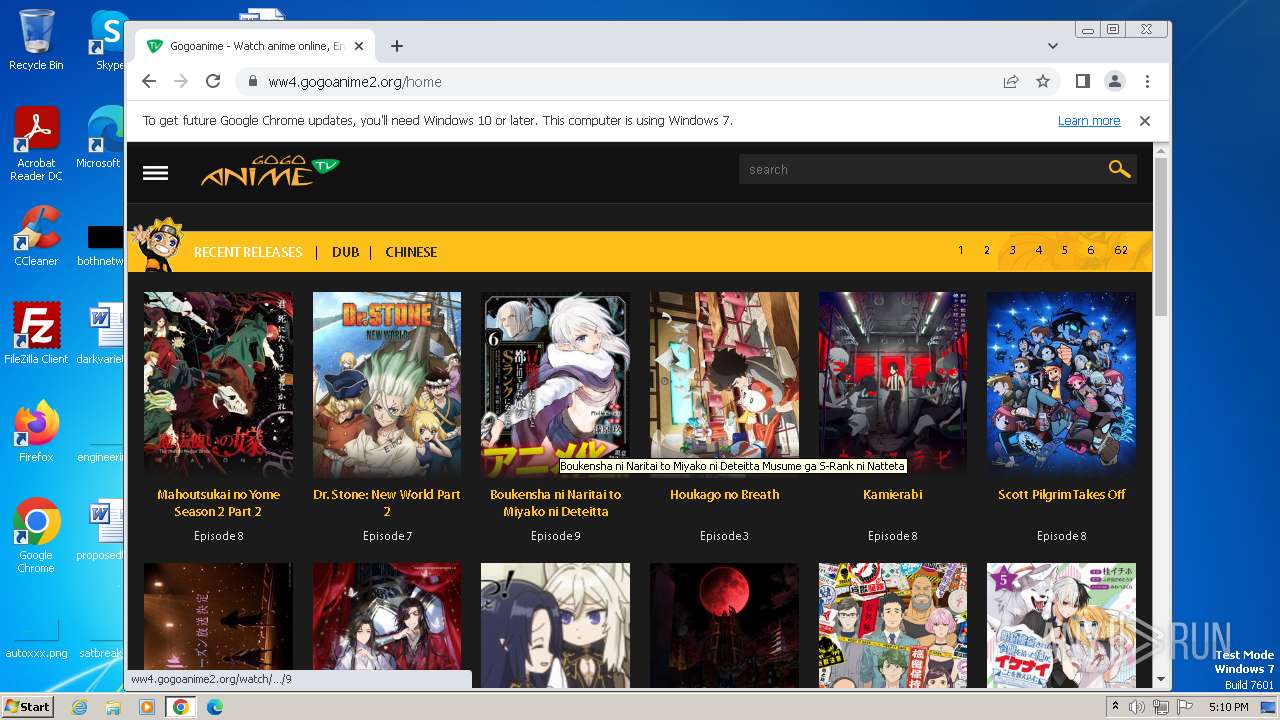Click Episode 9 under Boukensha ni Naritai

(x=555, y=536)
